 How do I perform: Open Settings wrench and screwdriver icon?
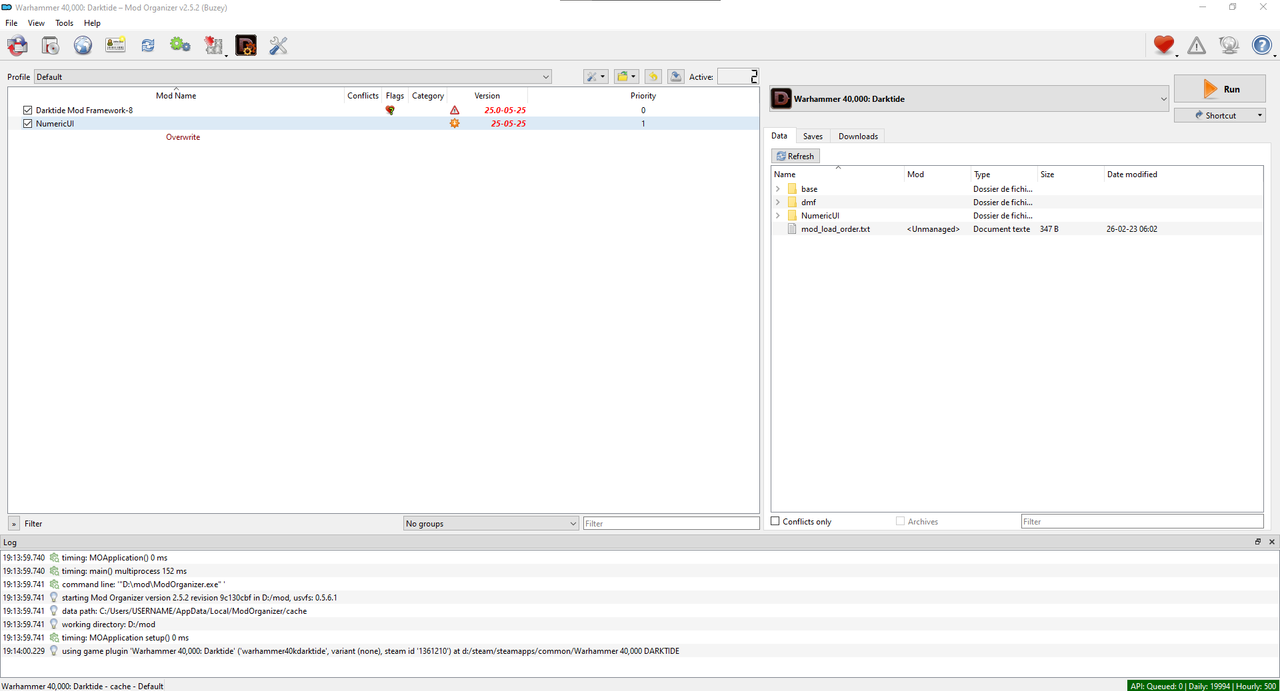point(279,45)
